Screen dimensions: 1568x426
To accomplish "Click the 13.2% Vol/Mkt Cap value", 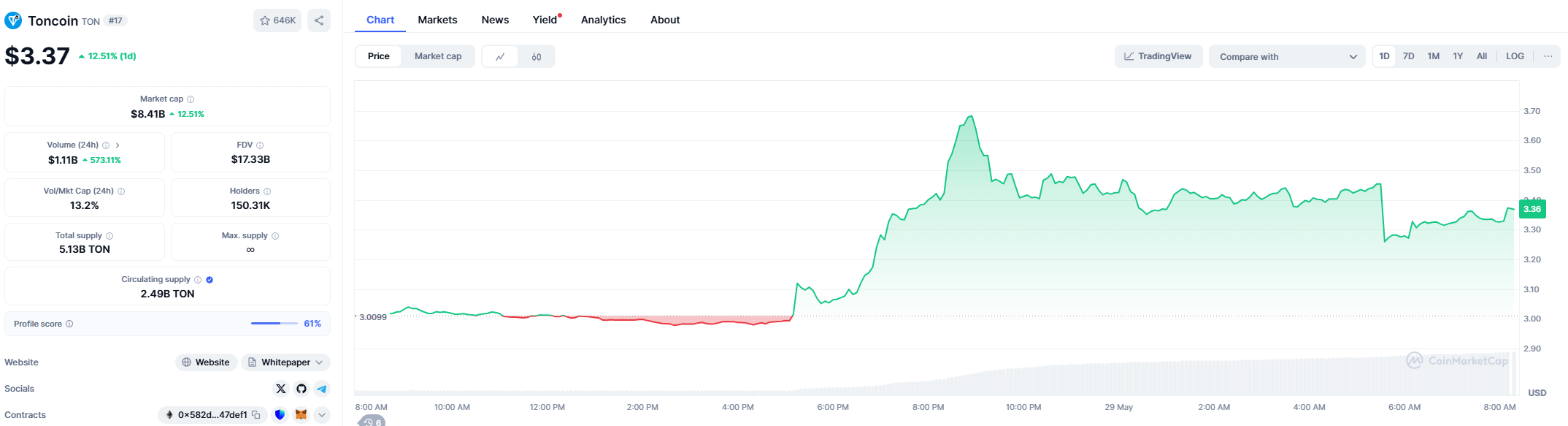I will point(85,205).
